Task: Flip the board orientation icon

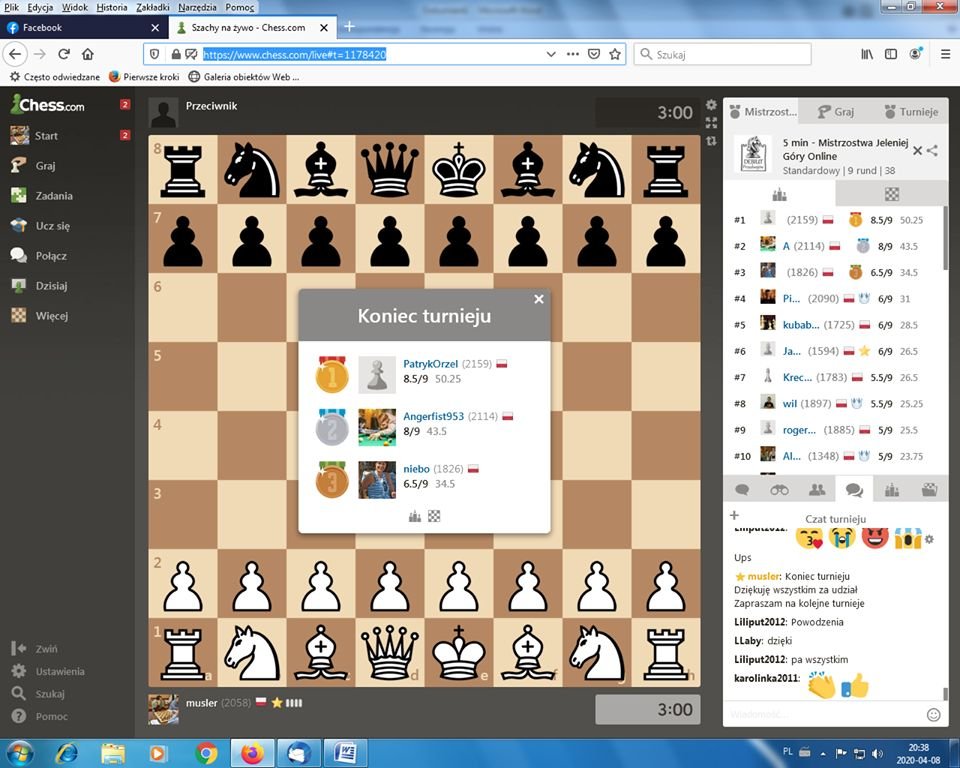Action: pos(711,141)
